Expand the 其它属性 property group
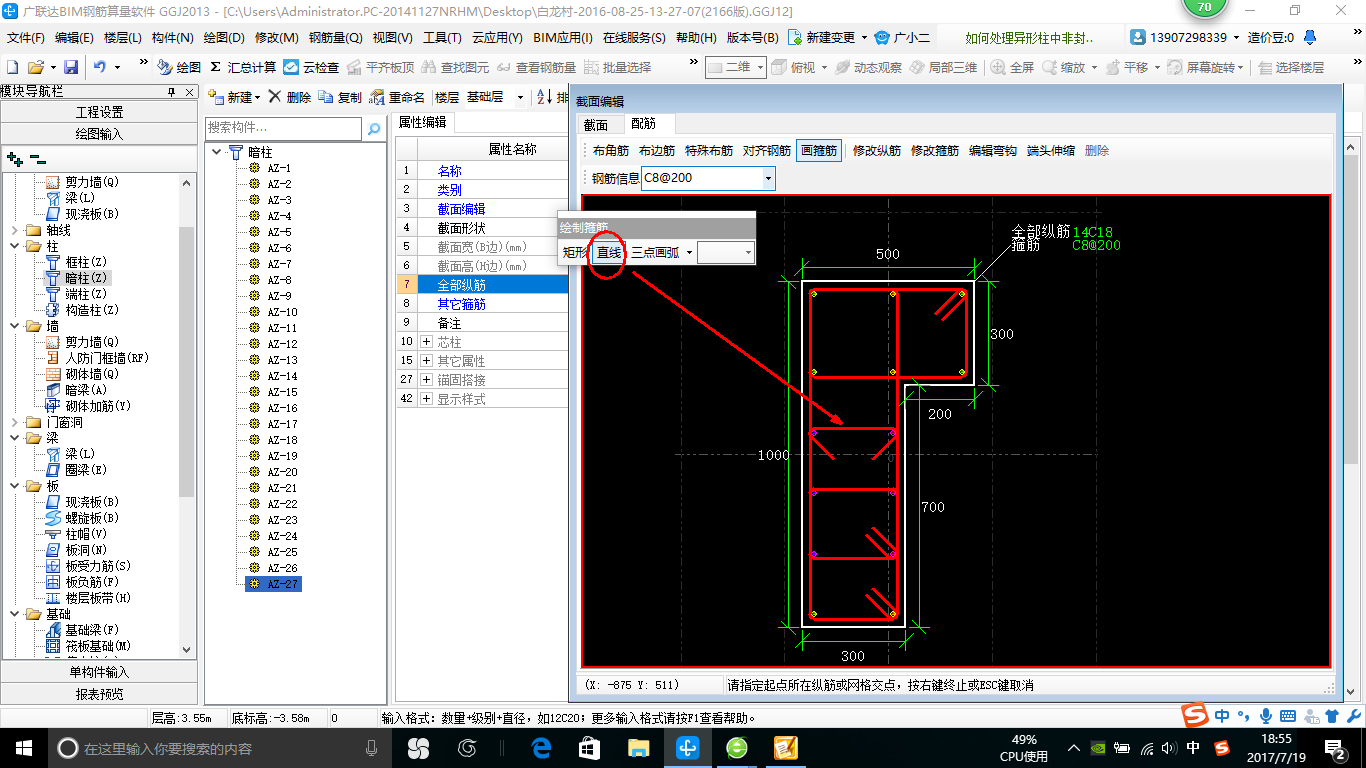This screenshot has height=768, width=1366. (427, 361)
